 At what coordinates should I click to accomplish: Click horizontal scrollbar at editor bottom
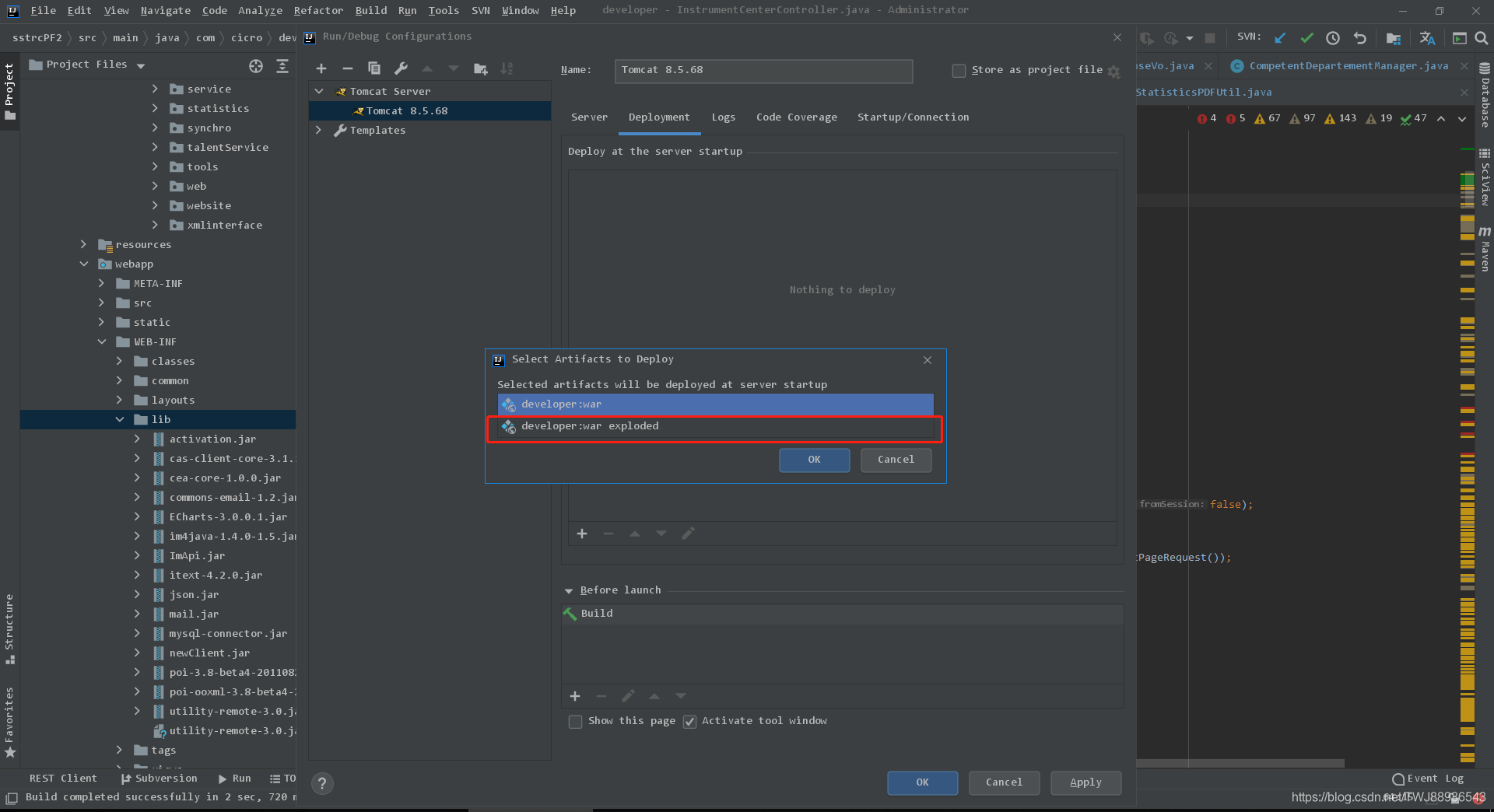pos(1240,764)
